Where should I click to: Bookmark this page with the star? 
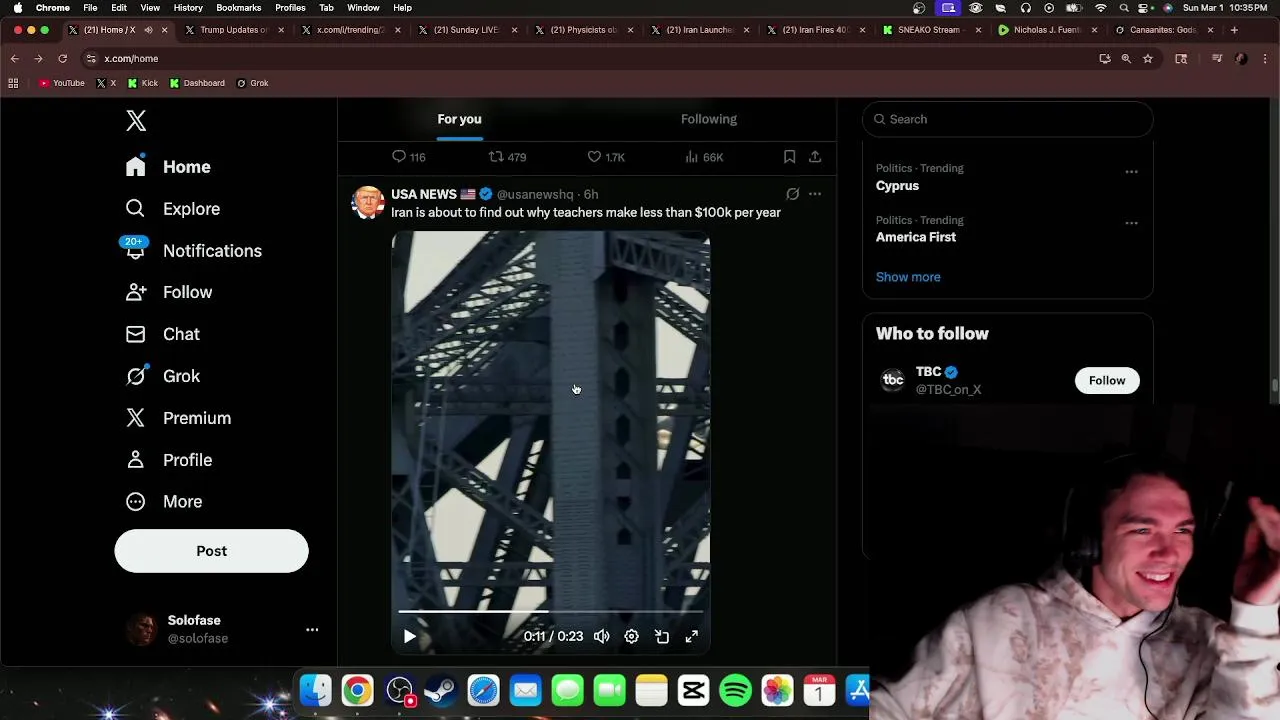(x=1147, y=59)
